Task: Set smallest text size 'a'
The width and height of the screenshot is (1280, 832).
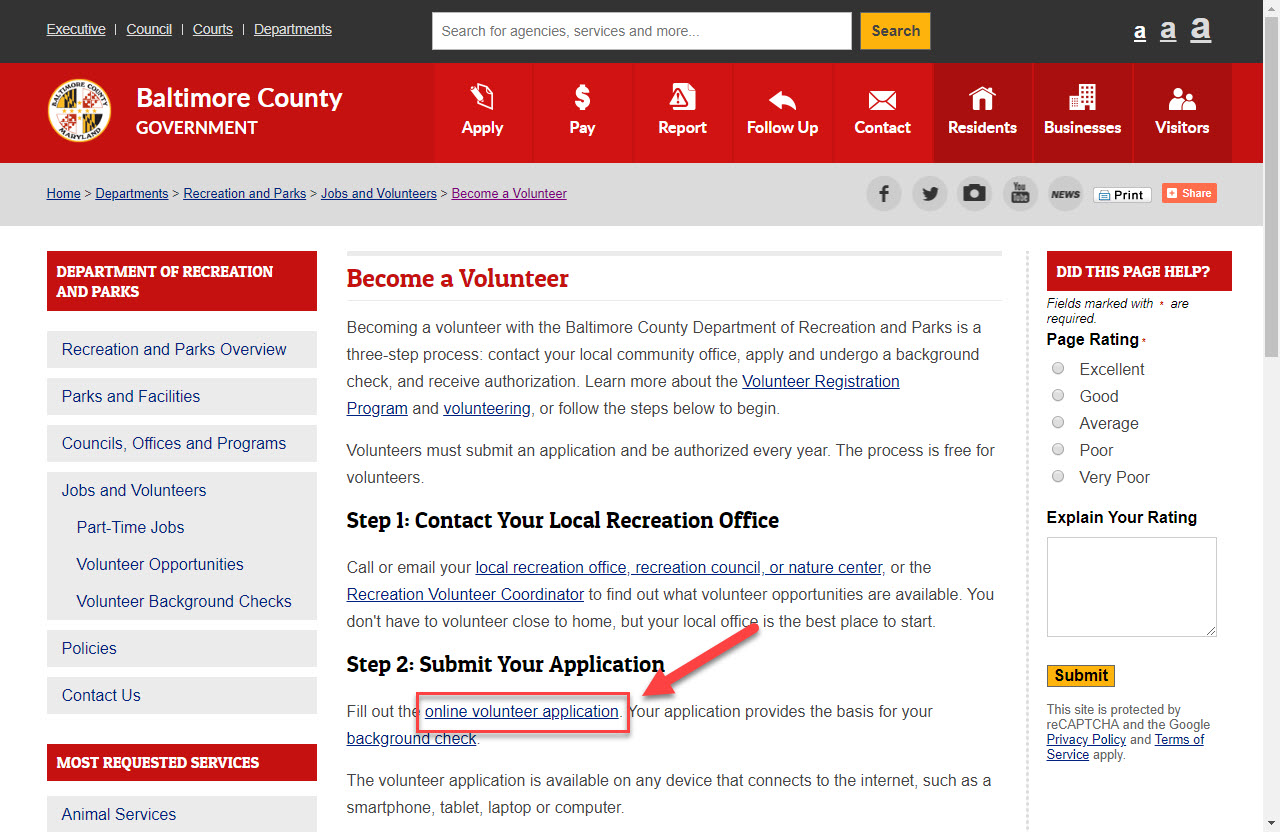Action: [1140, 32]
